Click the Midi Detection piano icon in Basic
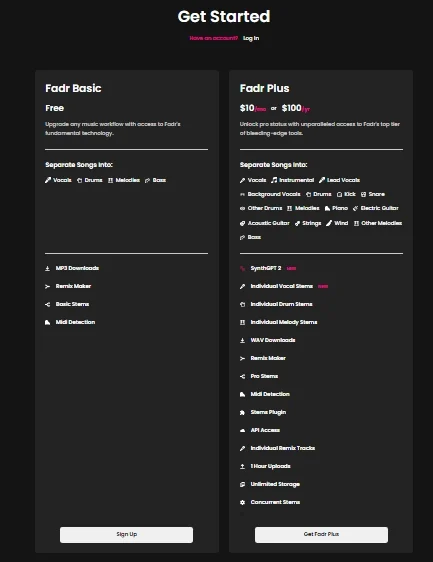Viewport: 433px width, 562px height. click(47, 322)
